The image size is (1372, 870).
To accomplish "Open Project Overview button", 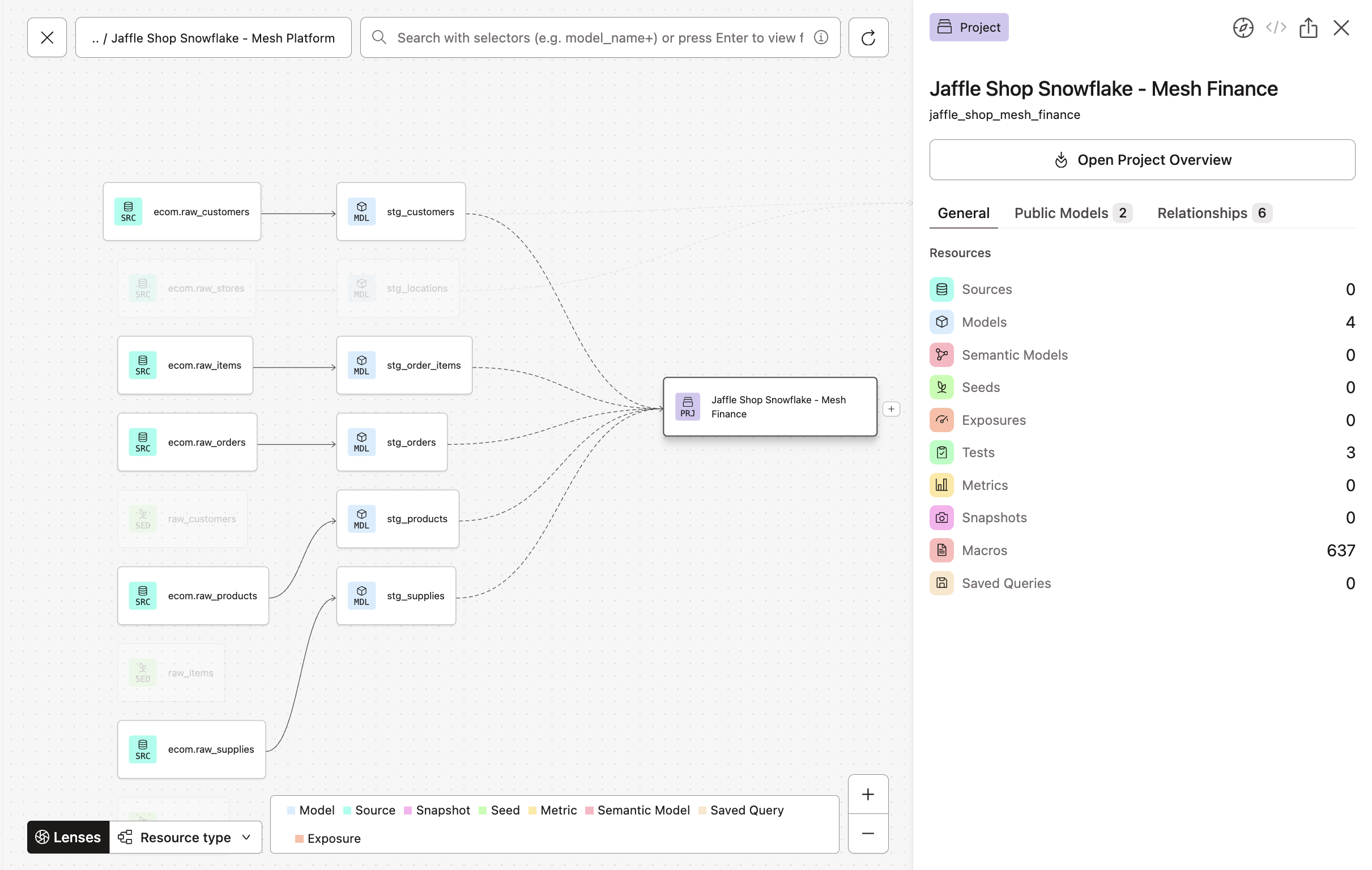I will tap(1142, 160).
